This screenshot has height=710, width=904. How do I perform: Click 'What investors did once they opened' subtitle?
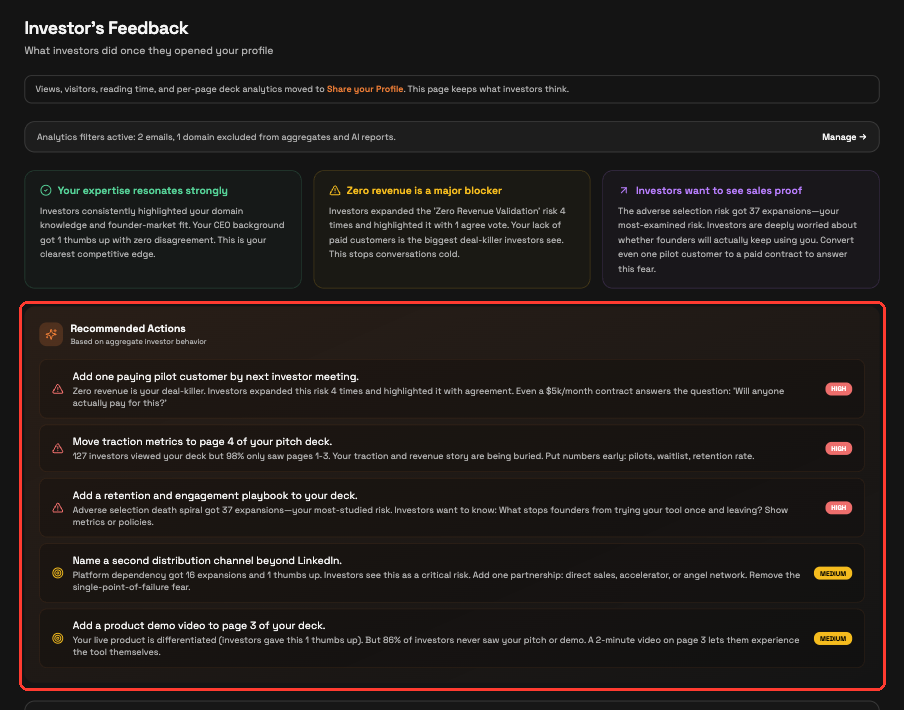pyautogui.click(x=149, y=51)
